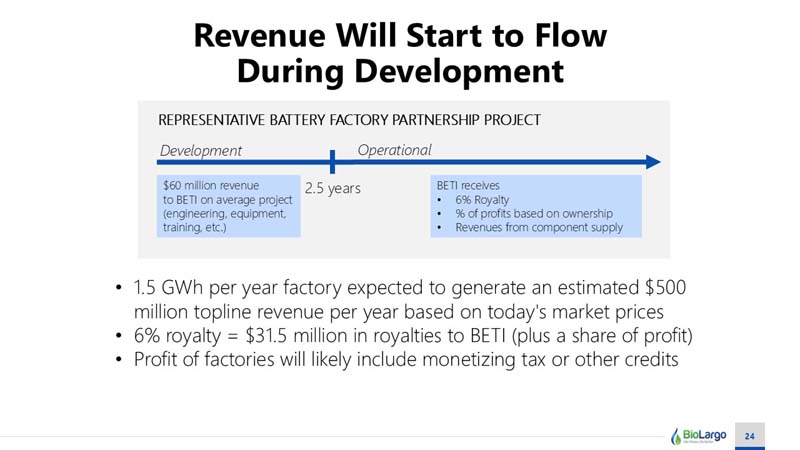Click the 'BETI receives' blue box heading

[x=468, y=185]
